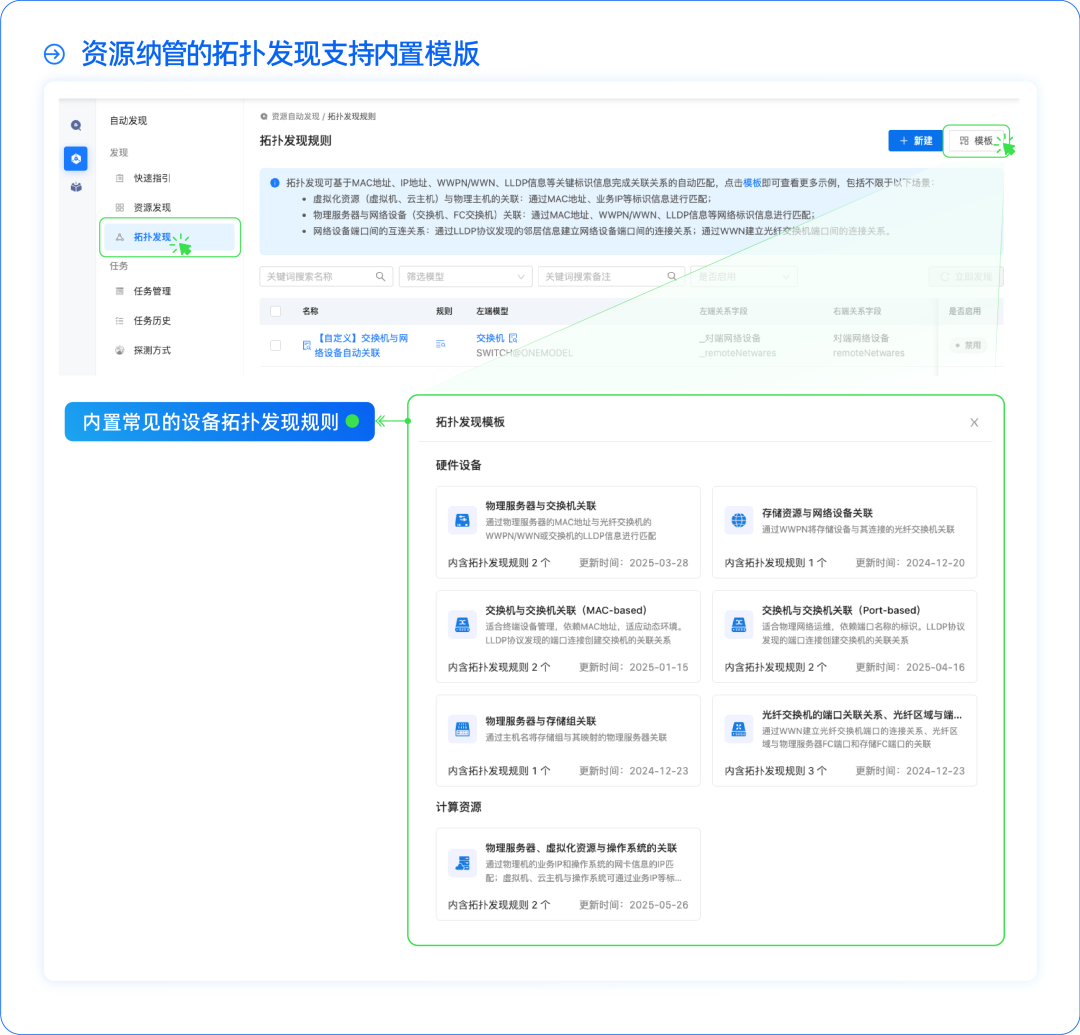Select 任务管理 in the sidebar menu
The width and height of the screenshot is (1080, 1035).
(152, 291)
